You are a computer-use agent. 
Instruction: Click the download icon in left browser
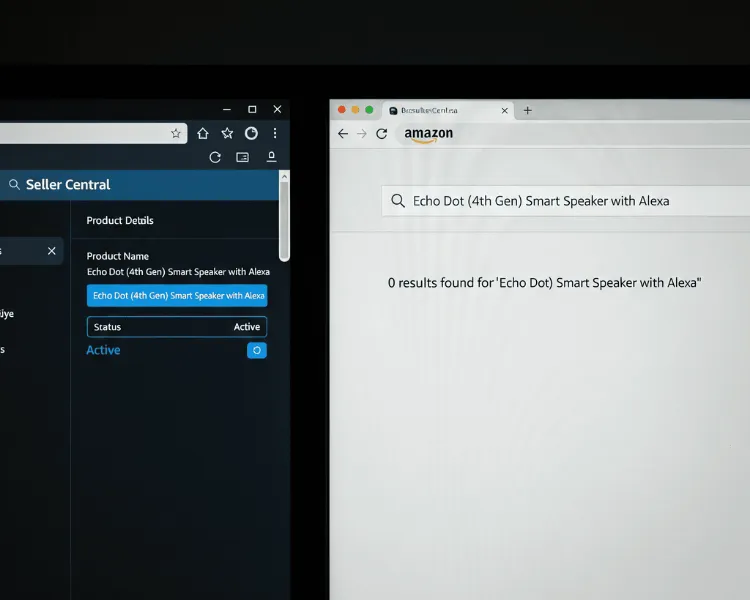(x=271, y=157)
